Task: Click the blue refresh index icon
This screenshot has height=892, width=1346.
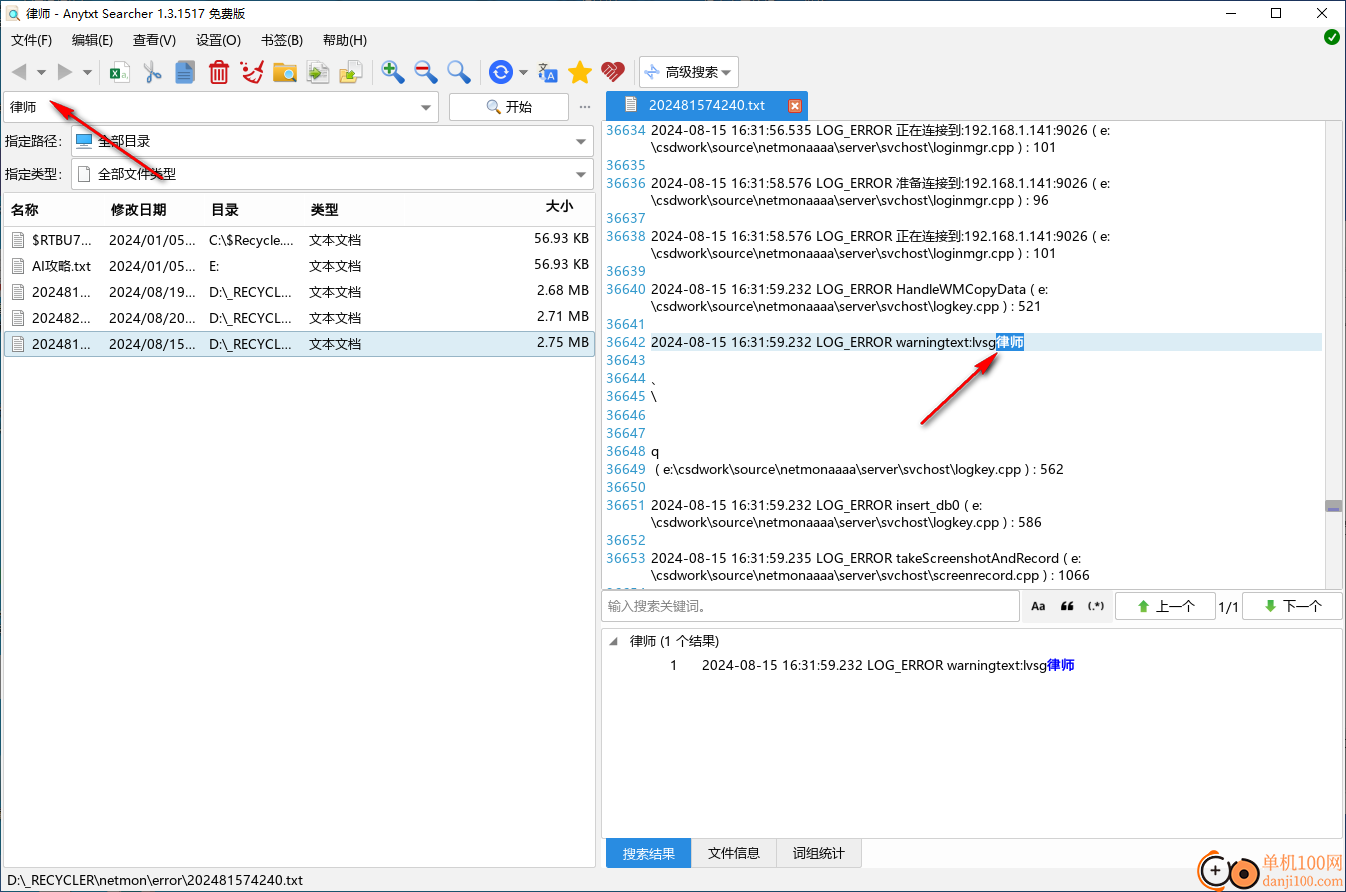Action: (x=501, y=72)
